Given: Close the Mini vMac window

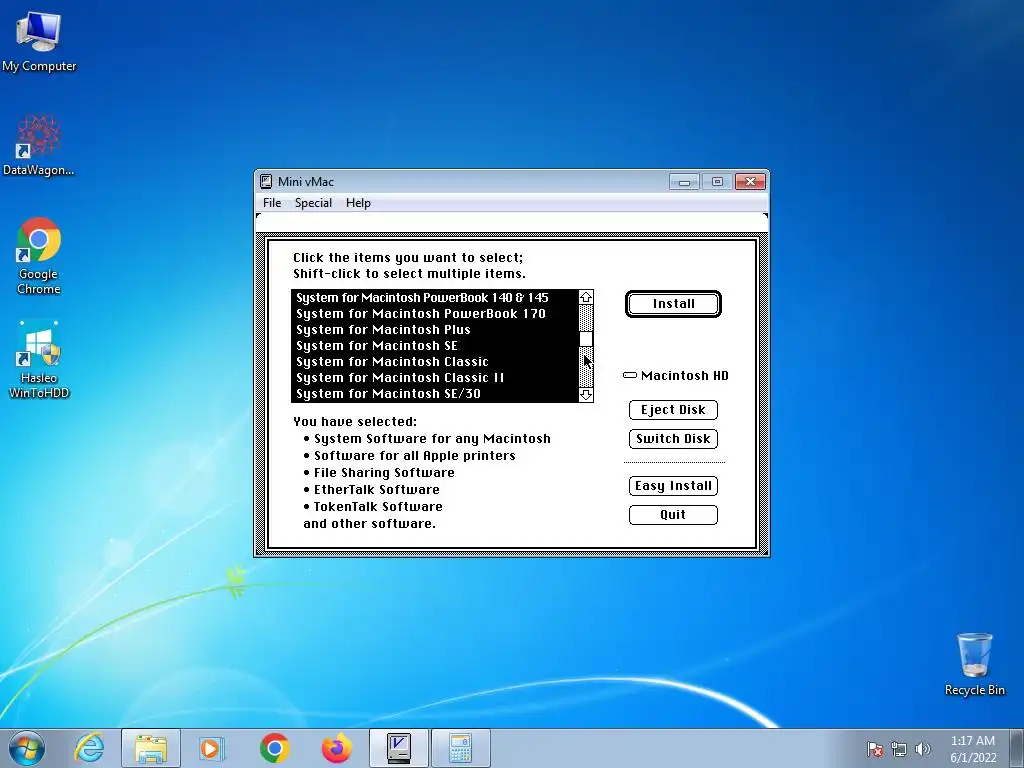Looking at the screenshot, I should click(750, 182).
